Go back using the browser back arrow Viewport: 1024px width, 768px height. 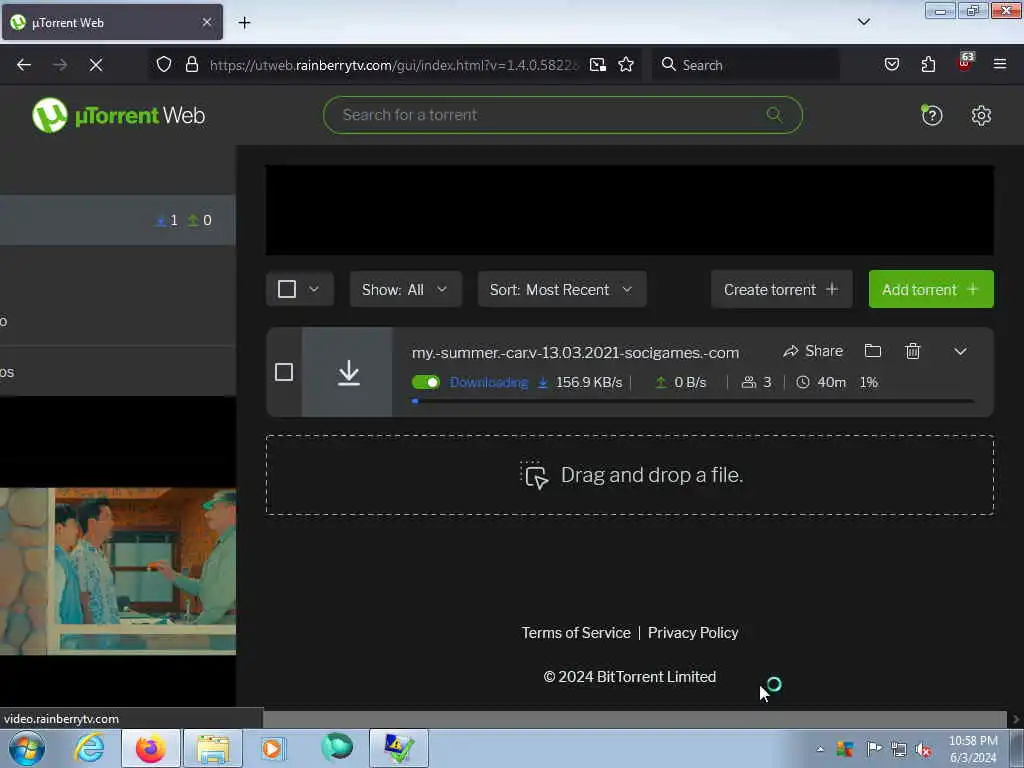click(24, 65)
